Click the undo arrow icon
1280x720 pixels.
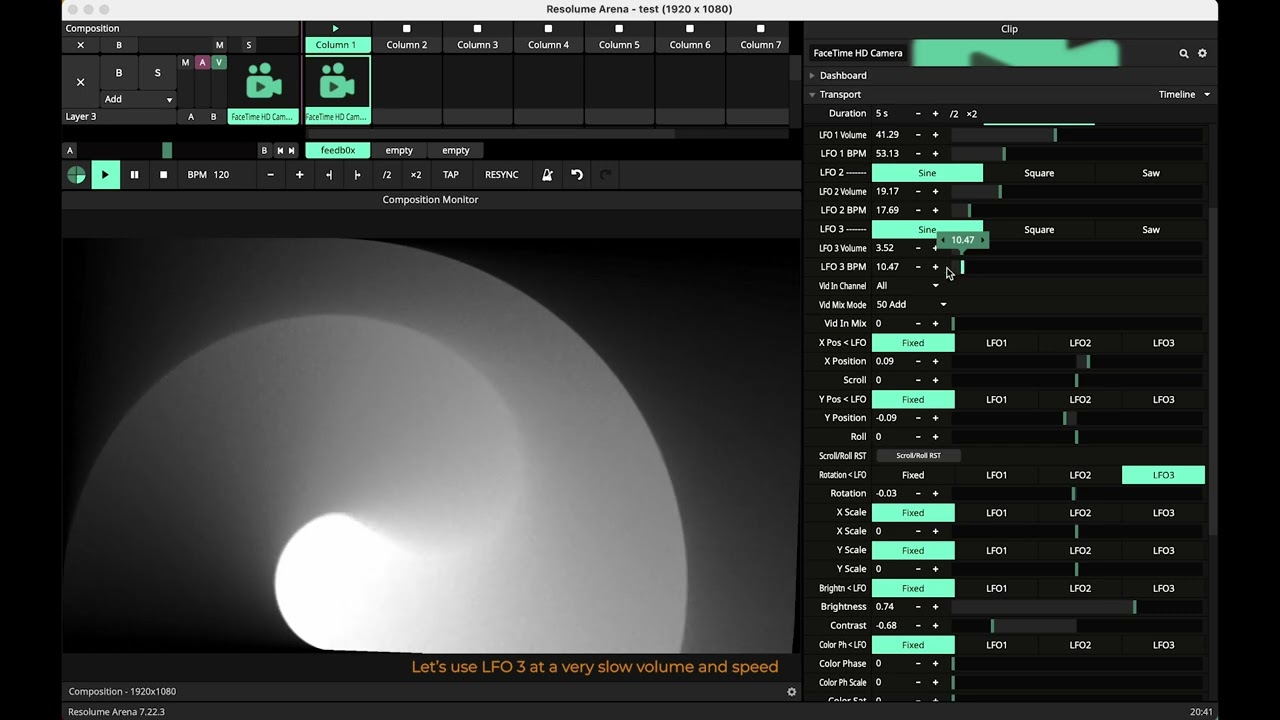click(x=577, y=175)
